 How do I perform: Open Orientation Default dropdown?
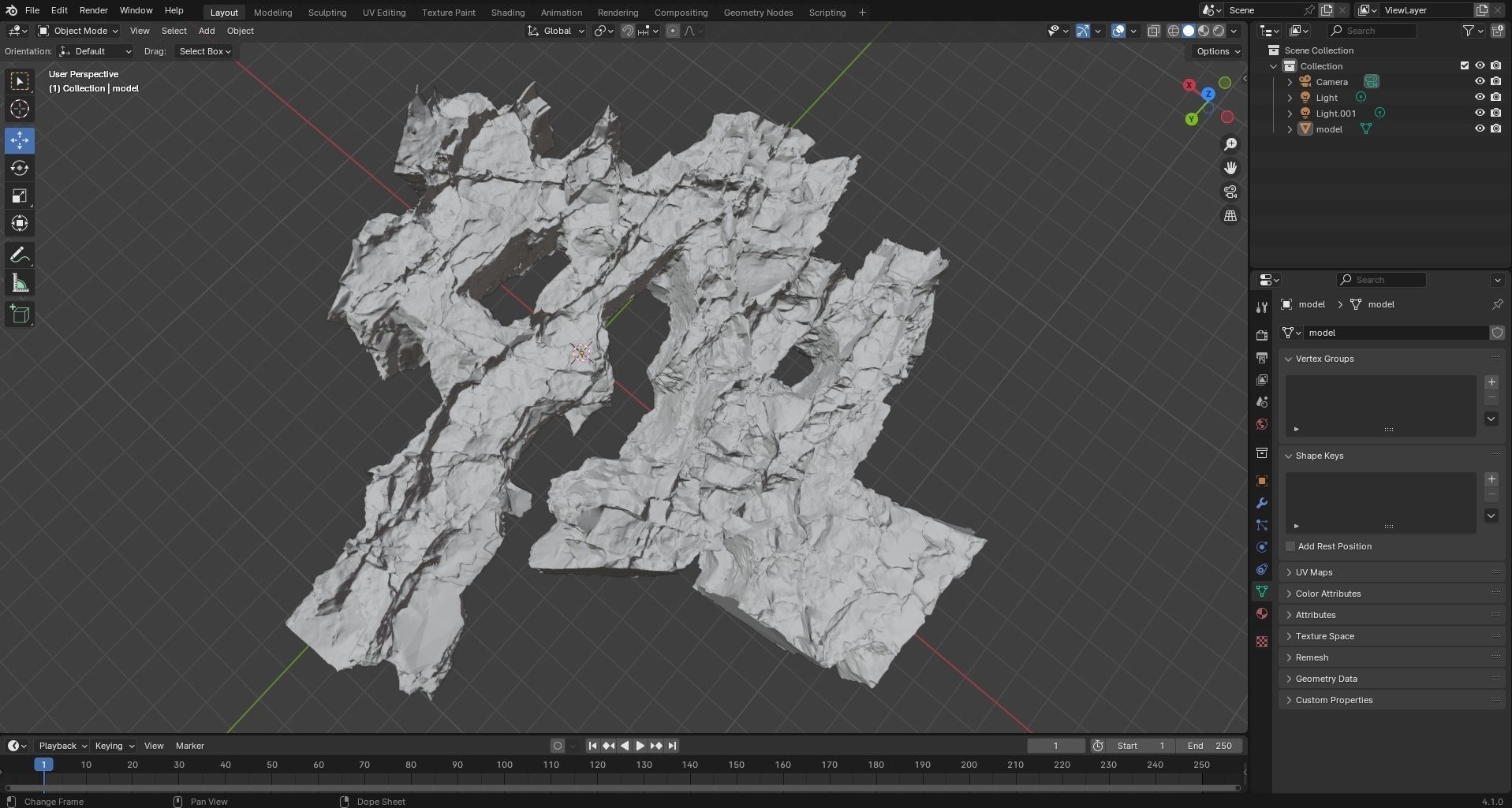click(x=95, y=51)
